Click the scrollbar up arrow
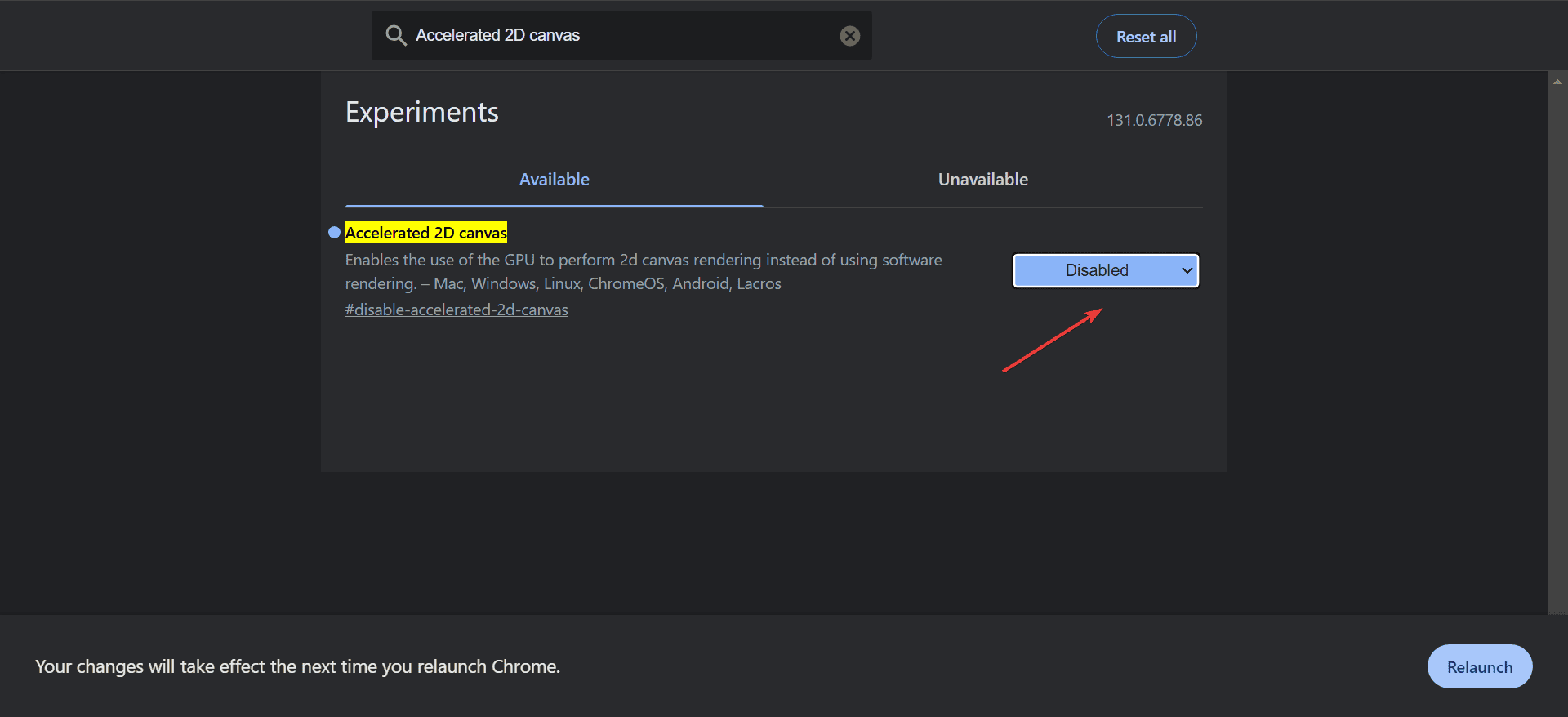Screen dimensions: 1568x717 (1557, 82)
